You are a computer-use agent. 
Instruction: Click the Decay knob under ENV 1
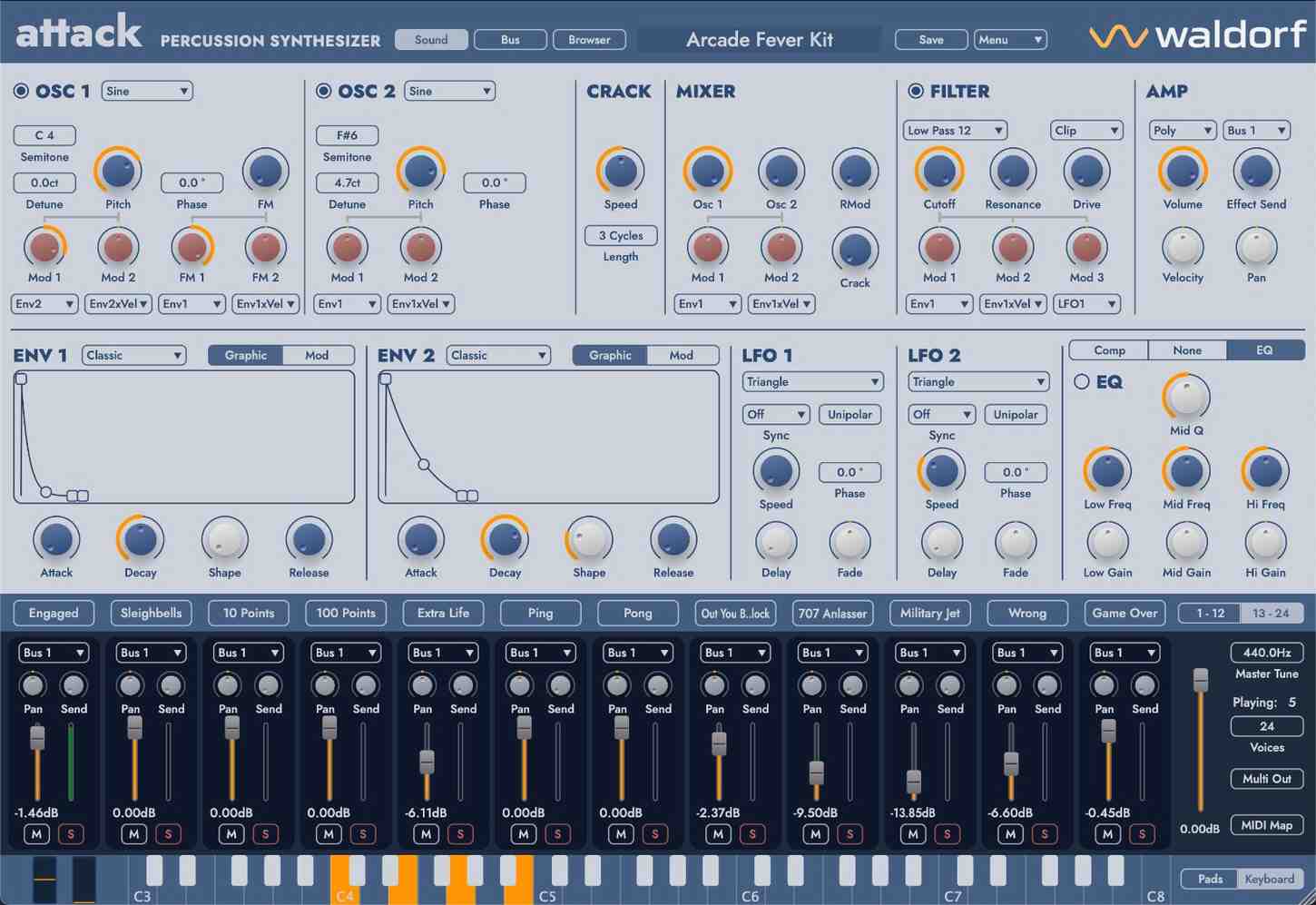[x=139, y=538]
